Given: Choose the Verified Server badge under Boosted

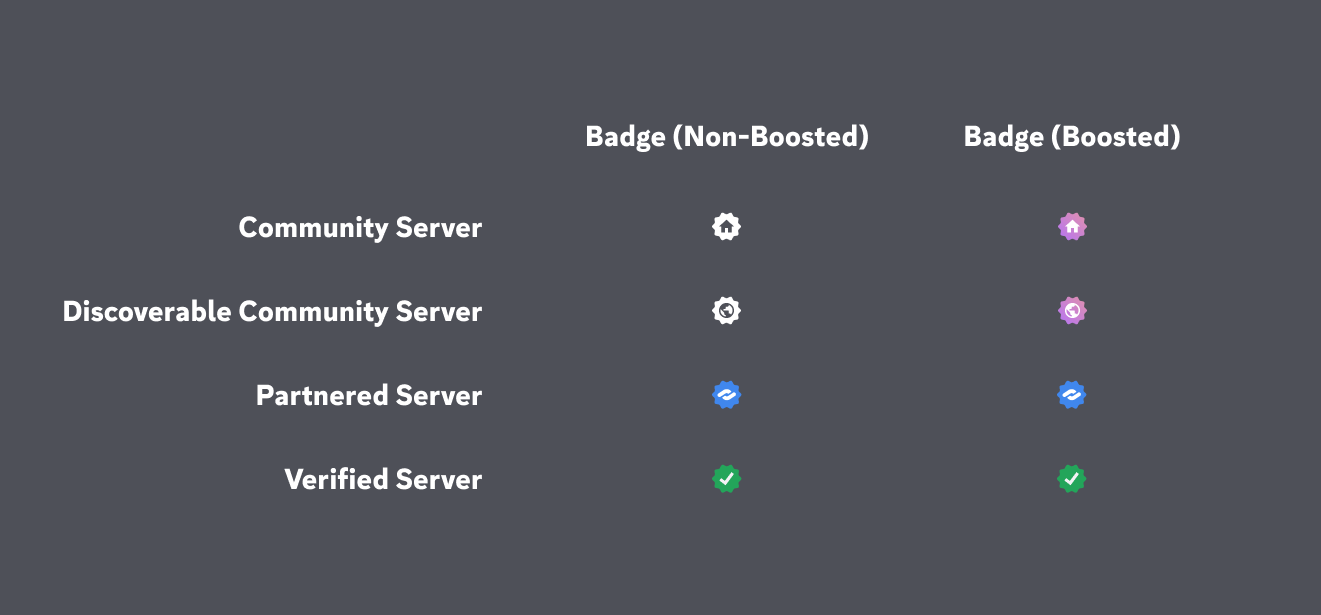Looking at the screenshot, I should click(1072, 479).
